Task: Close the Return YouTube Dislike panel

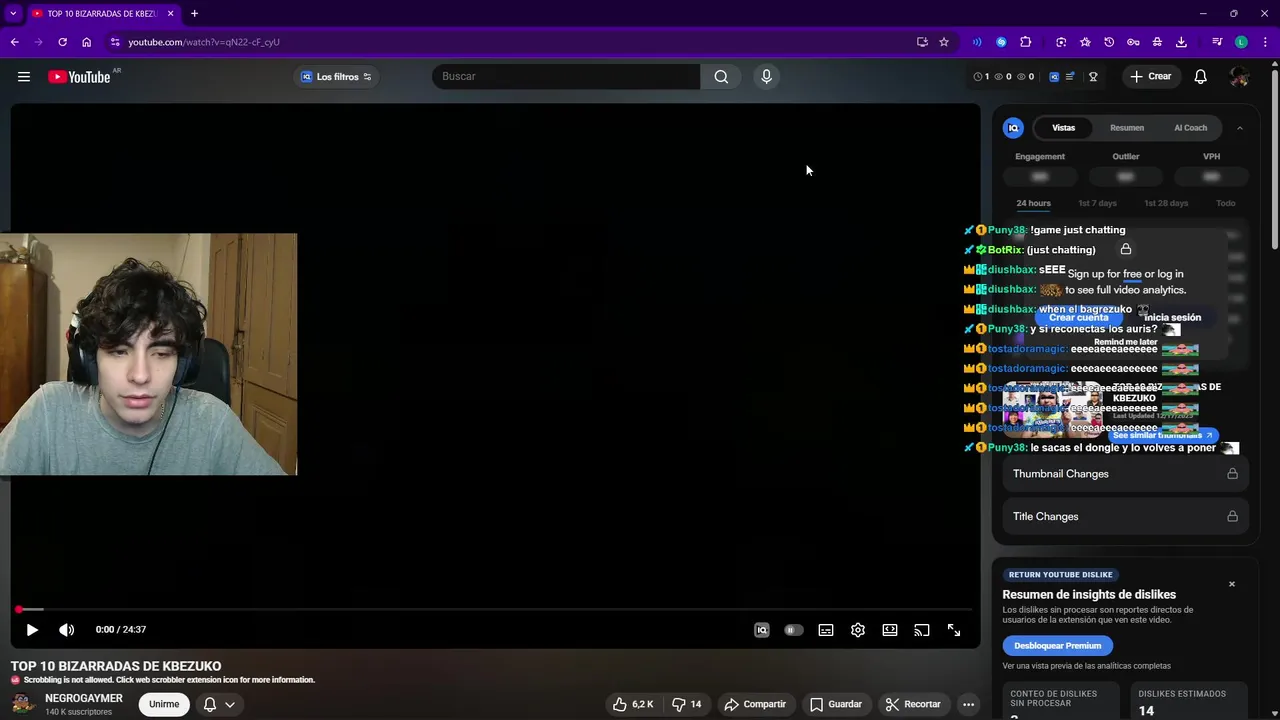Action: coord(1232,584)
